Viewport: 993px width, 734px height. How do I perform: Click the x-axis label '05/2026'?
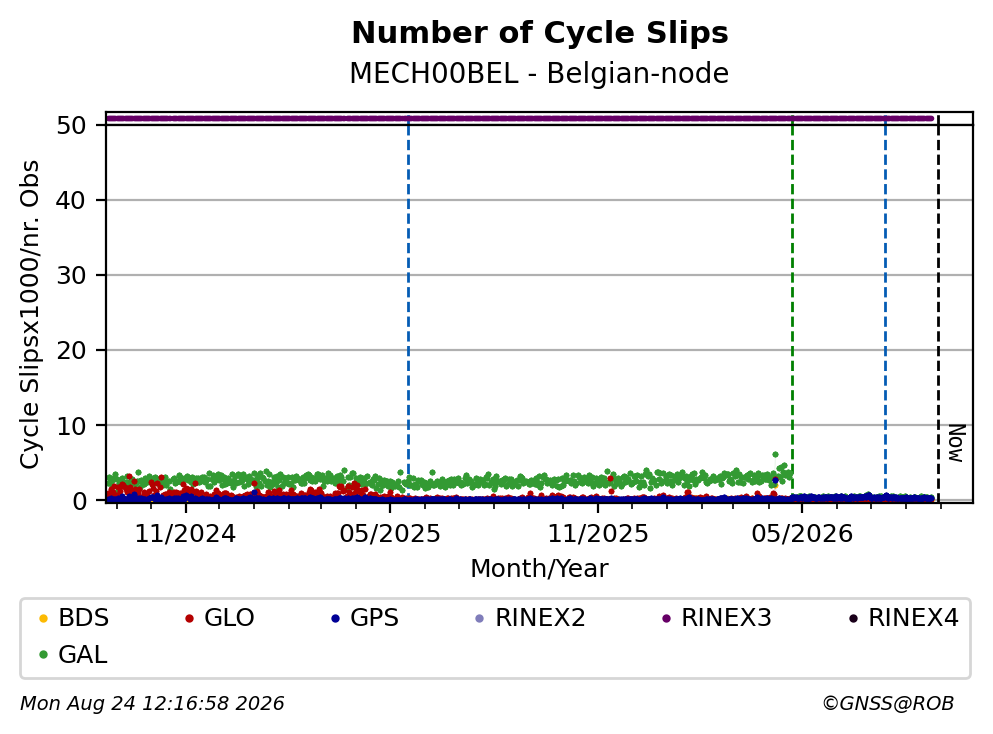(x=802, y=534)
